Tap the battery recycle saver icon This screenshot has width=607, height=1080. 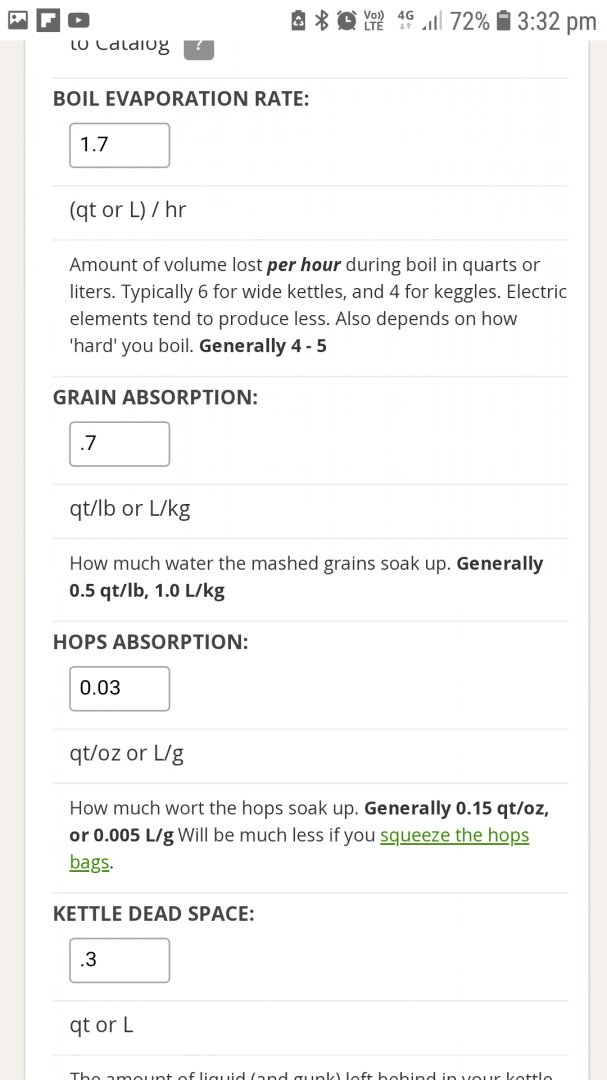(298, 19)
